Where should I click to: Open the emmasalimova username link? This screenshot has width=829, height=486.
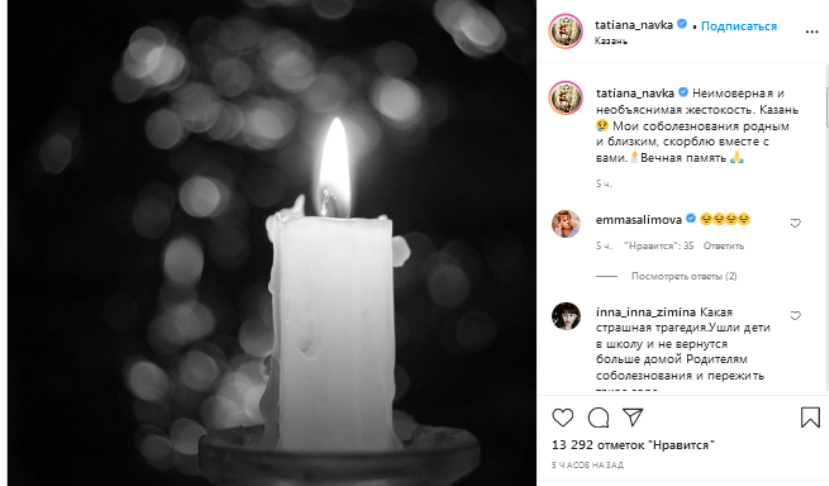639,220
